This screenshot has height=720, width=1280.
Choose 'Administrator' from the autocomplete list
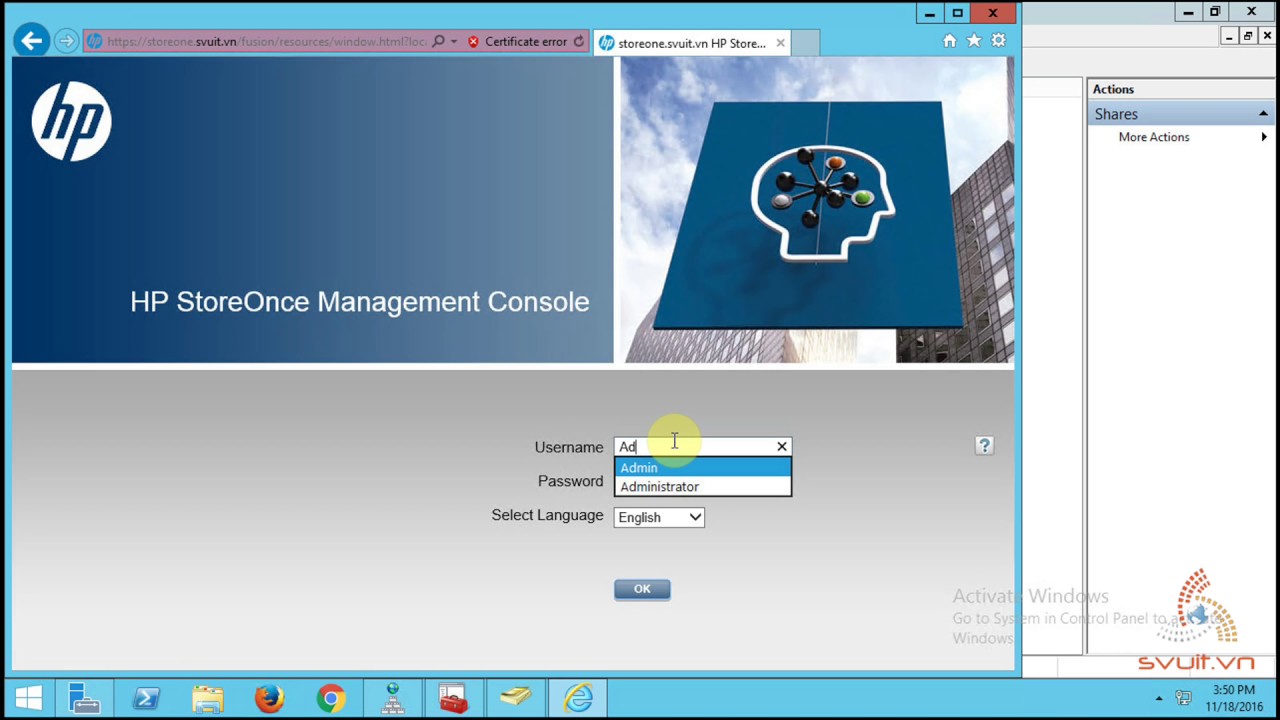click(703, 487)
